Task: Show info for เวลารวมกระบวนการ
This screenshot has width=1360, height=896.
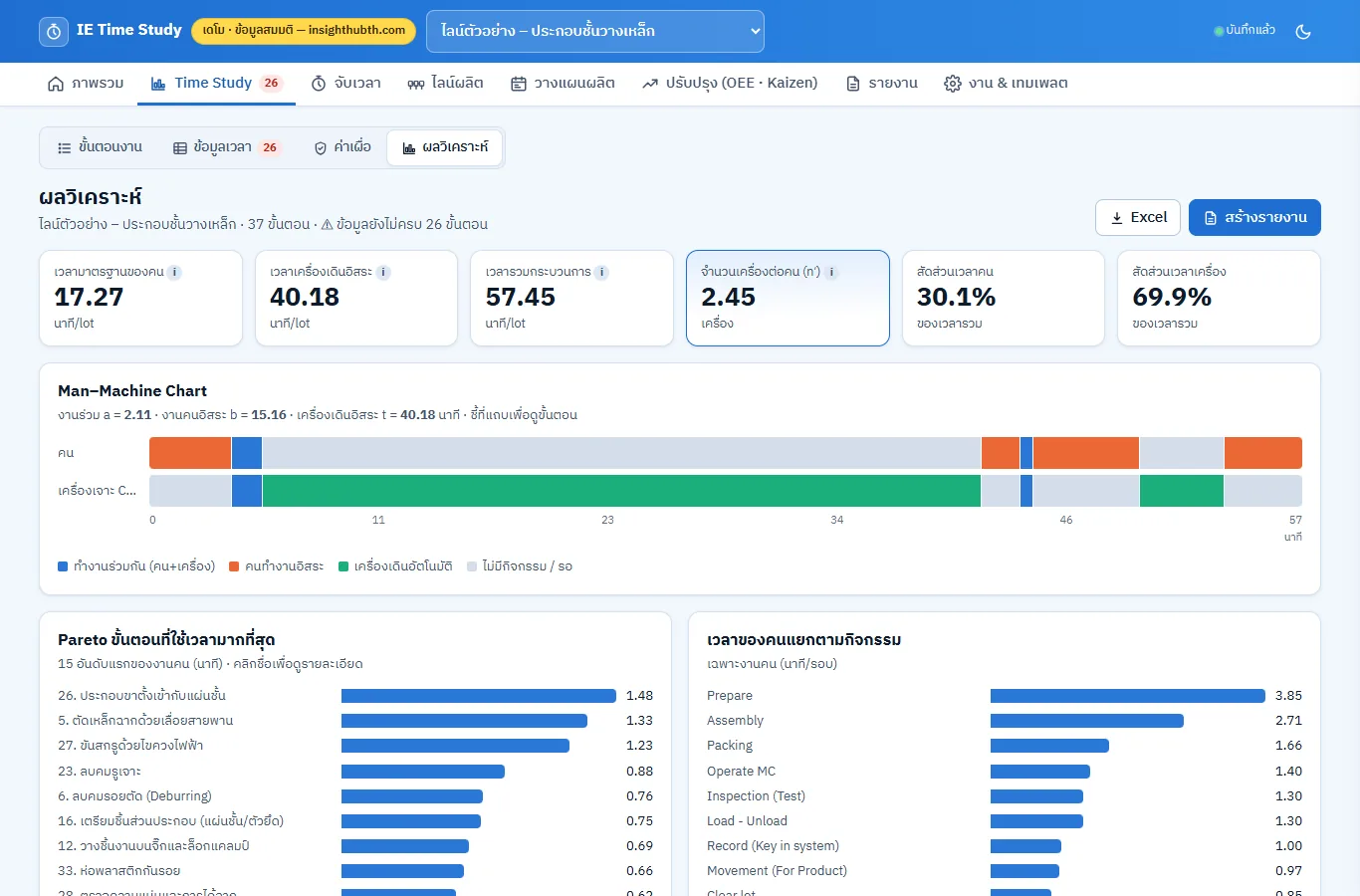Action: (x=602, y=272)
